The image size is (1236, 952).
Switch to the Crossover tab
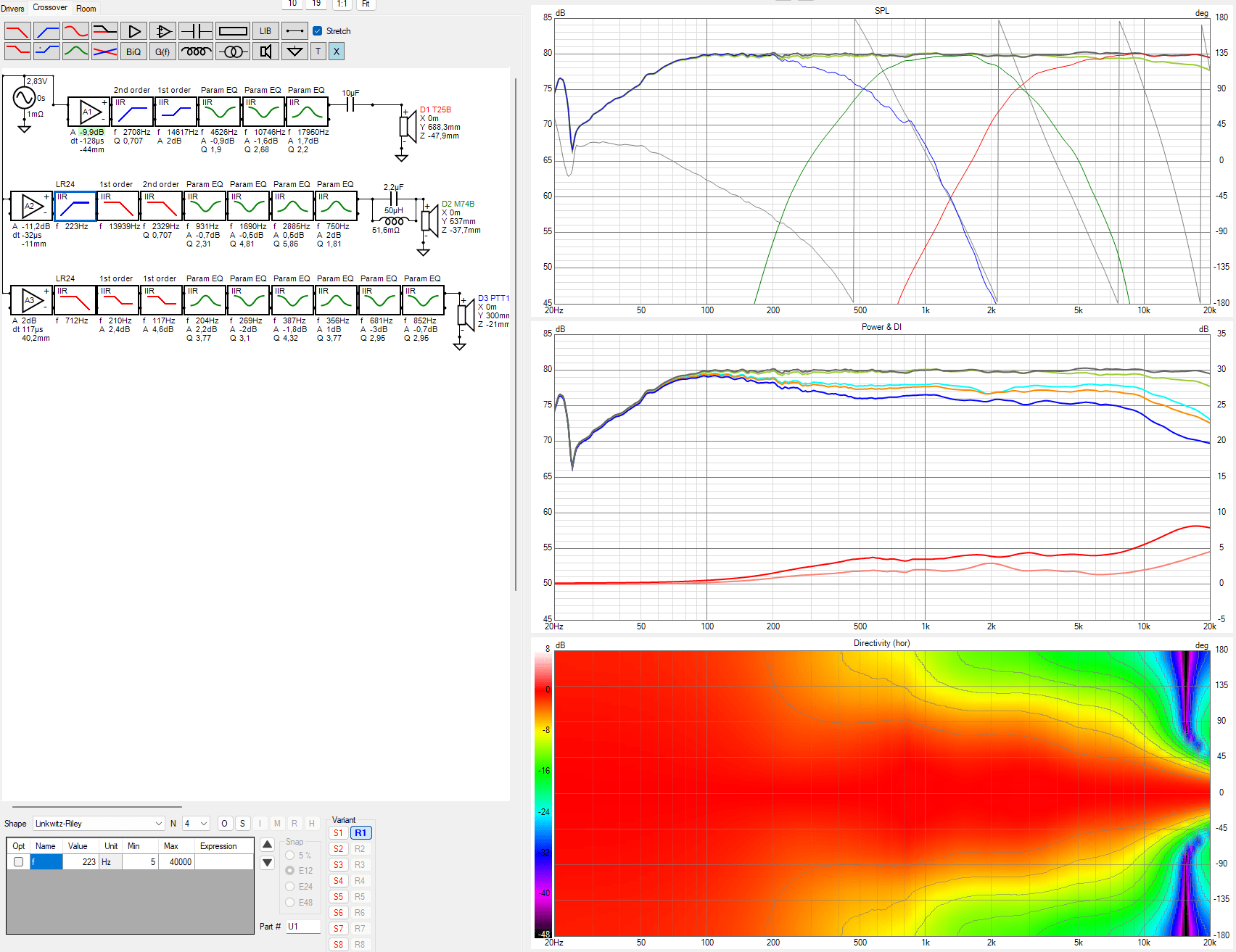(50, 7)
